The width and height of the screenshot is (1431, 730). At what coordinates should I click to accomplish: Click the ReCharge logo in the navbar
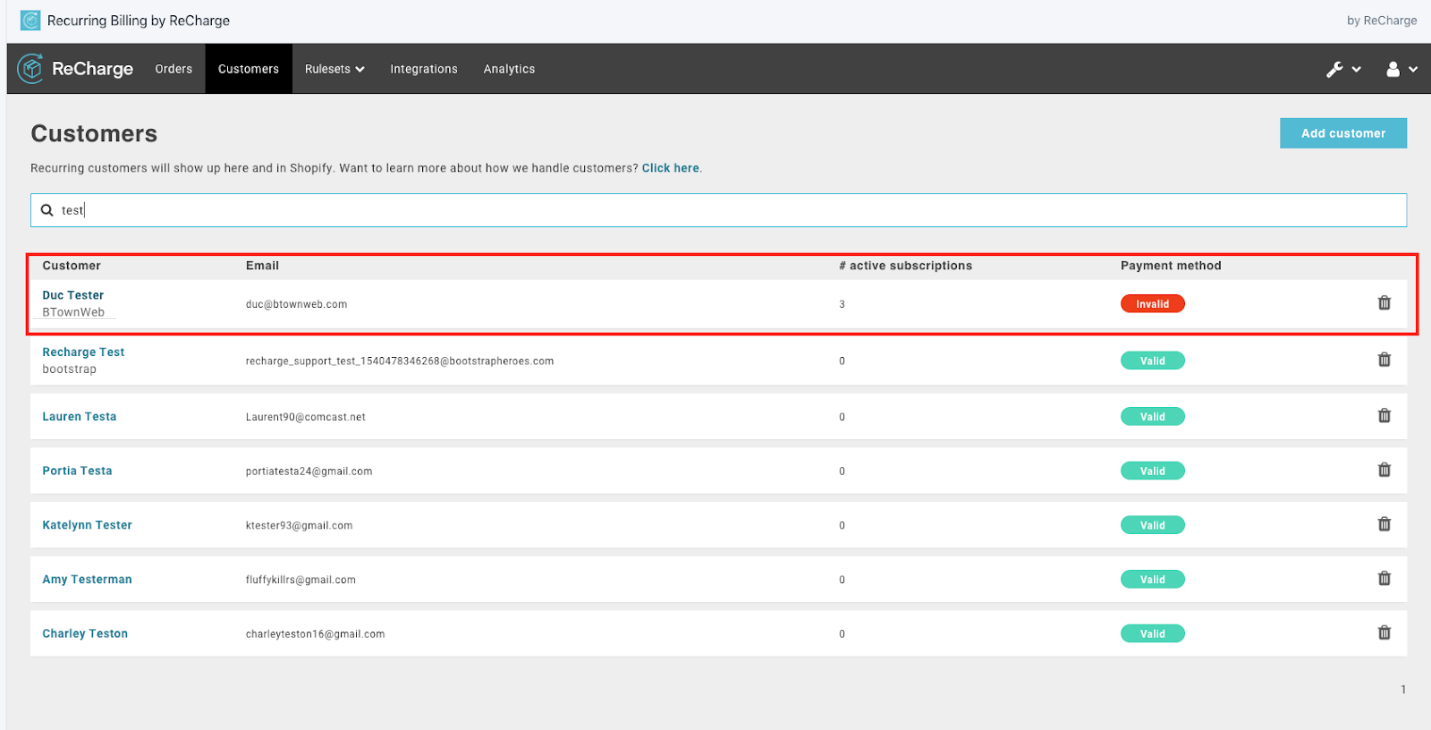coord(76,69)
